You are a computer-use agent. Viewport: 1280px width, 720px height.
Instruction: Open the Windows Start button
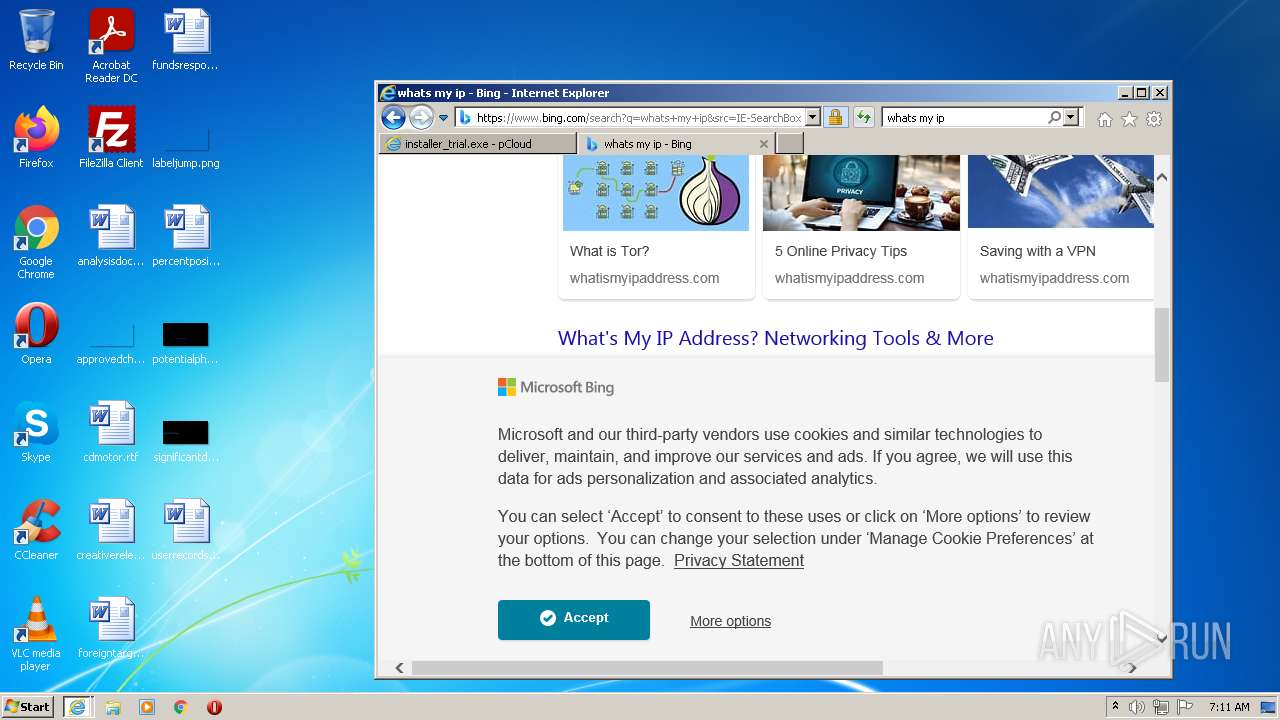pos(28,707)
